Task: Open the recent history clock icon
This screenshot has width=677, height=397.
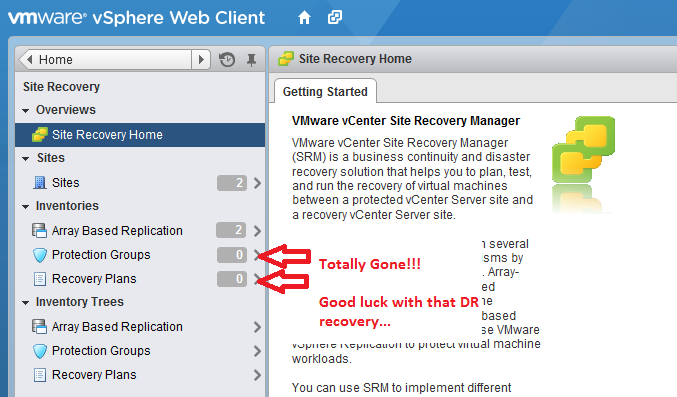Action: point(227,59)
